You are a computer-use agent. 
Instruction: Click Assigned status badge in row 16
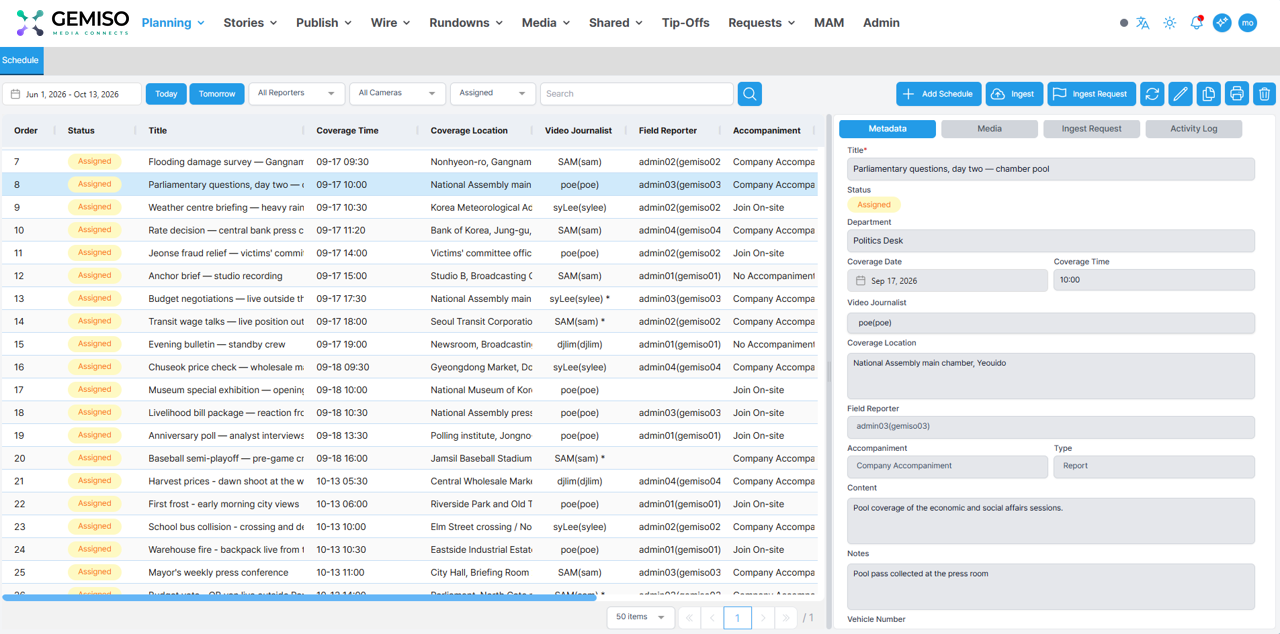pyautogui.click(x=95, y=367)
